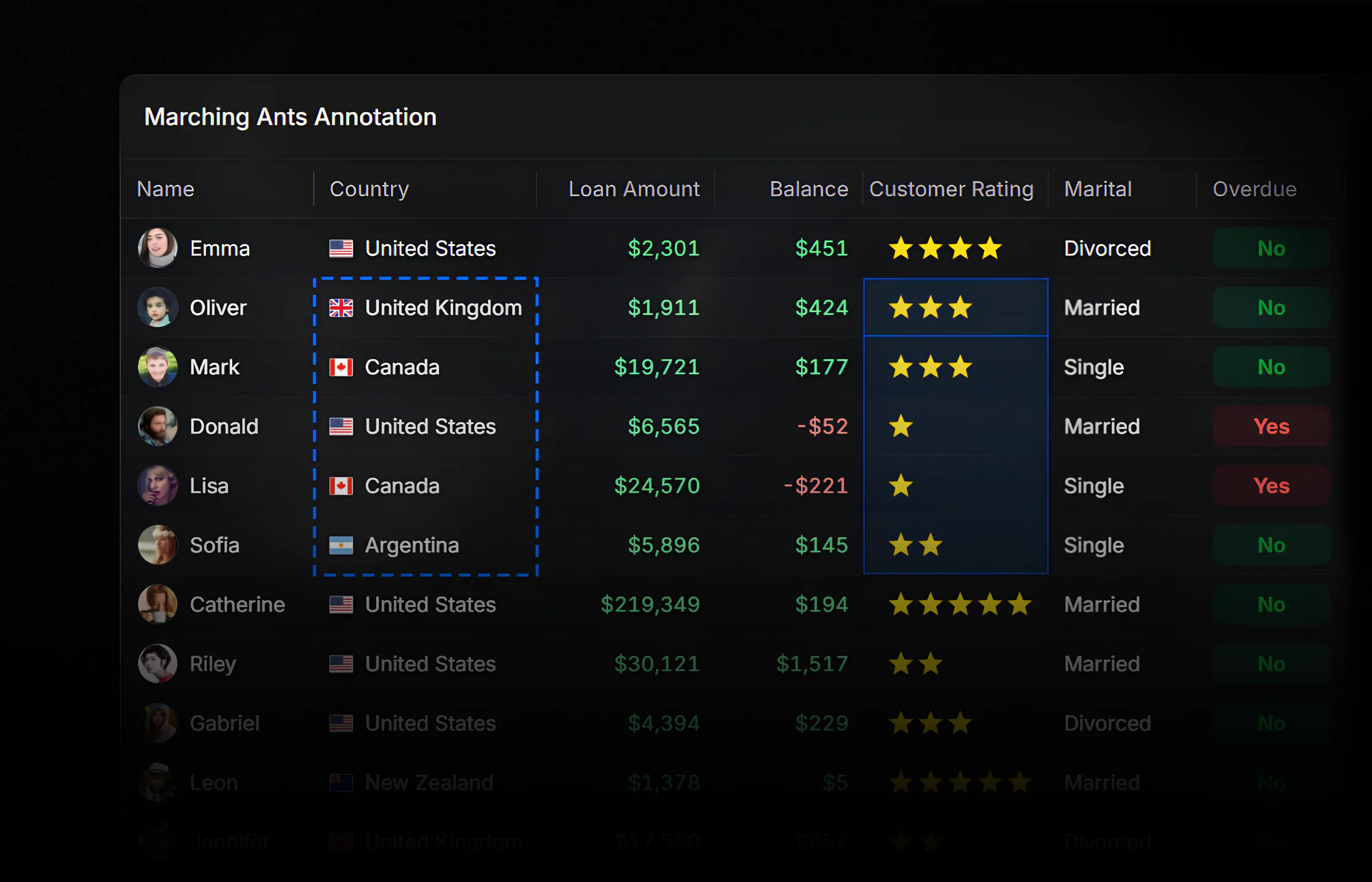Click Lisa's avatar picture
1372x882 pixels.
coord(157,486)
